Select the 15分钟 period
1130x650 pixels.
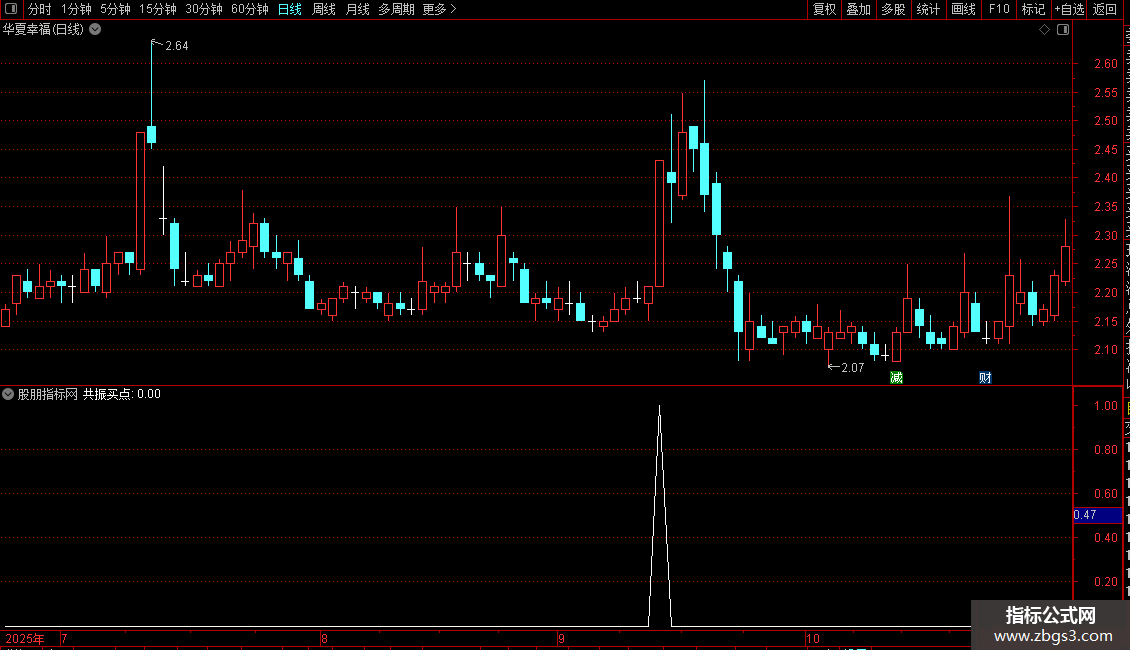tap(158, 9)
